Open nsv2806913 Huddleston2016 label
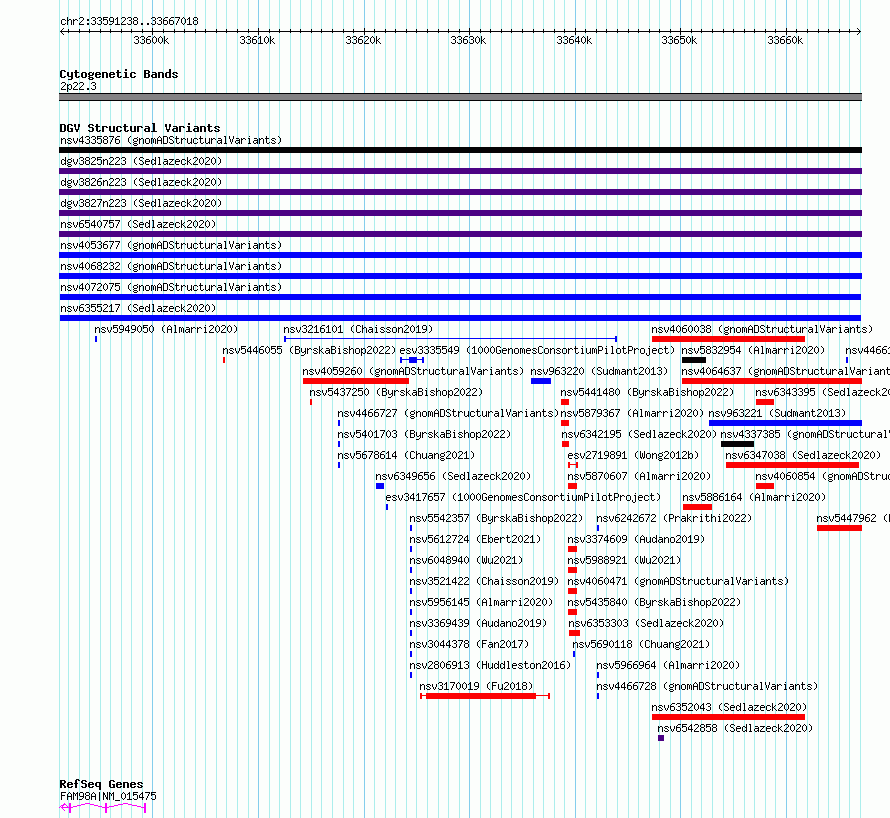This screenshot has height=818, width=890. point(490,665)
